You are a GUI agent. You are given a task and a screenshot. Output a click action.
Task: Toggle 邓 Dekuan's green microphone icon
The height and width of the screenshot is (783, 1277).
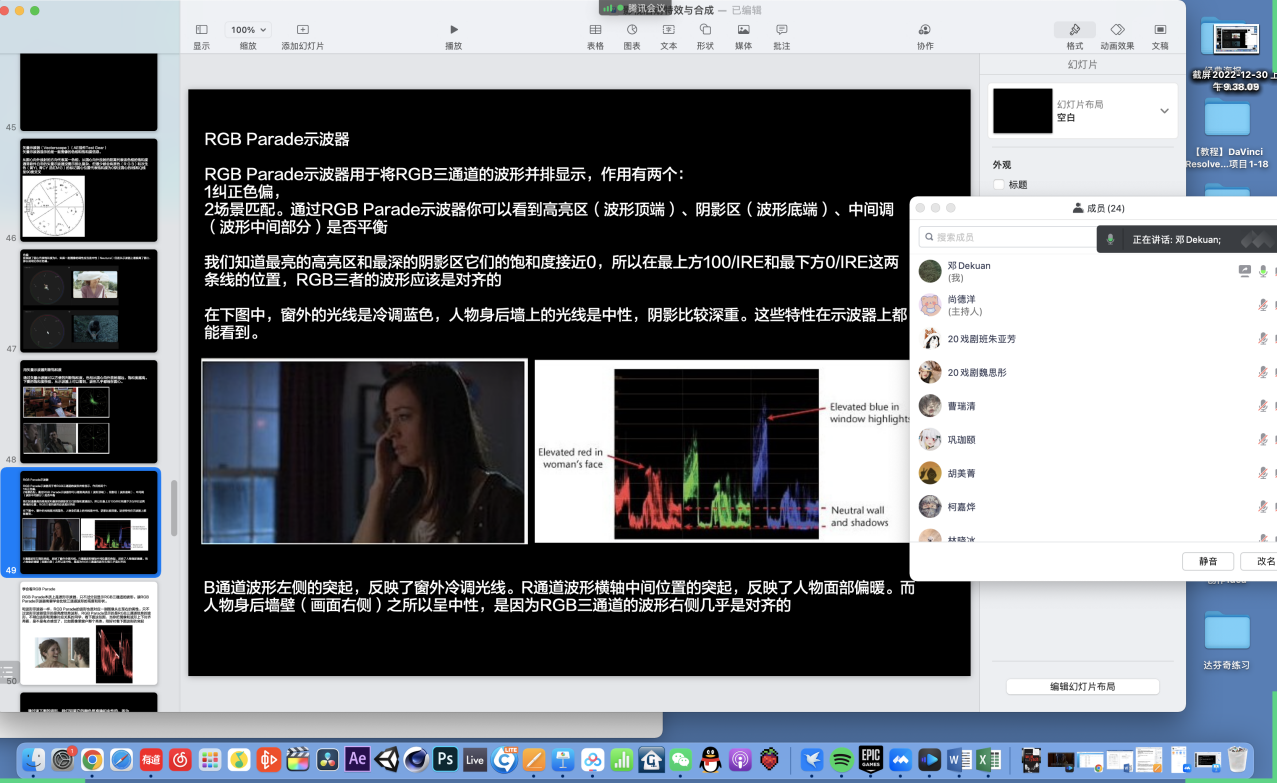click(x=1263, y=271)
